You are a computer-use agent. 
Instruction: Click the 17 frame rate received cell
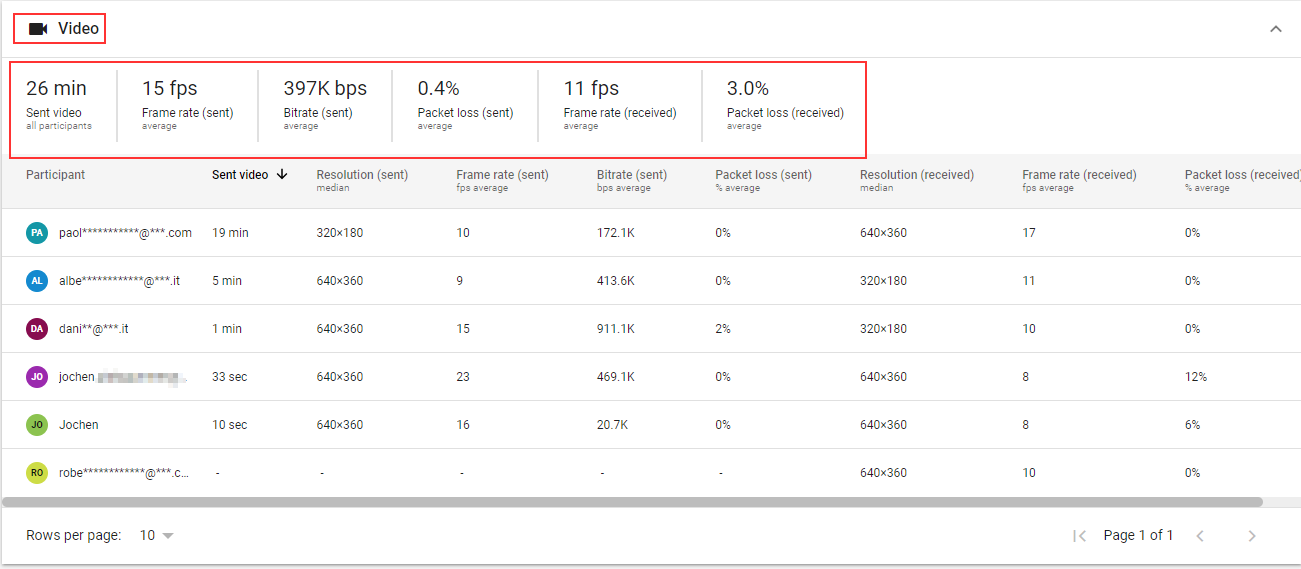tap(1029, 233)
